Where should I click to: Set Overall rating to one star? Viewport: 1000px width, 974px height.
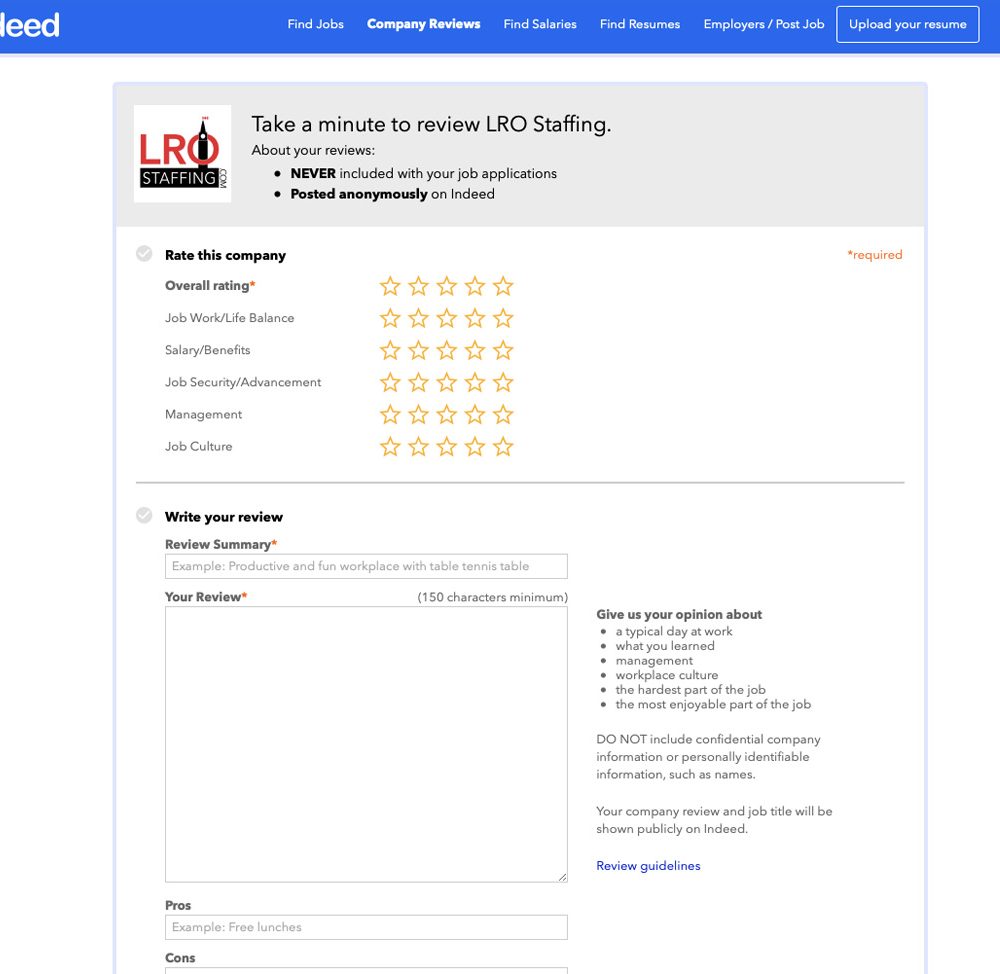pos(390,287)
